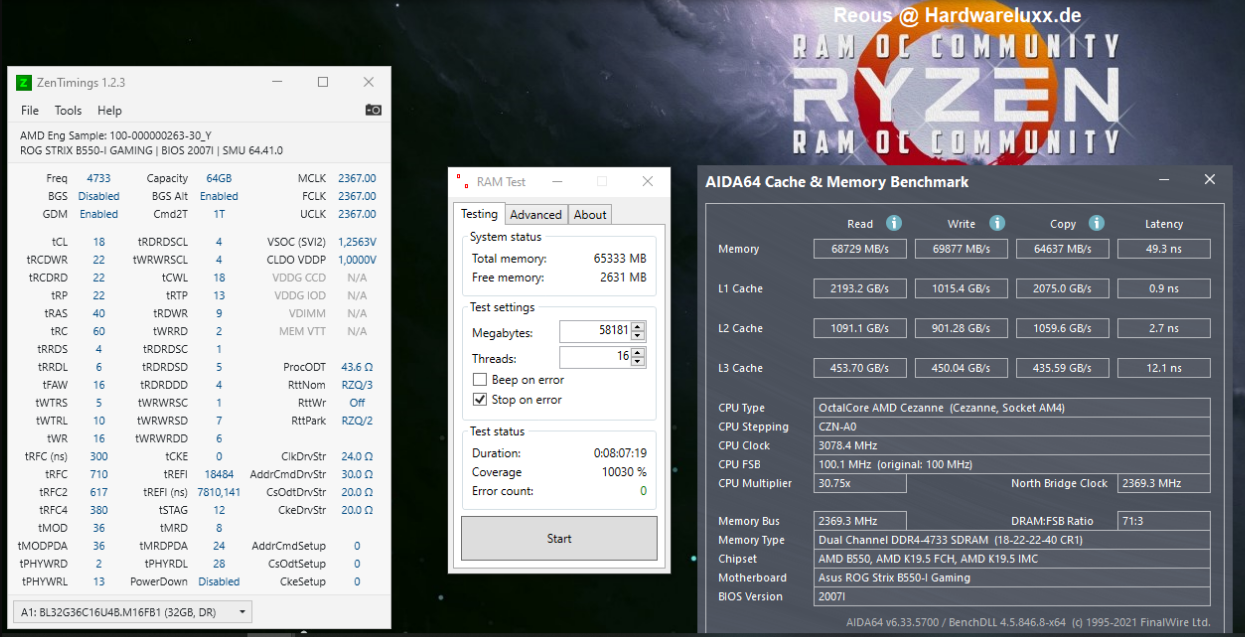The height and width of the screenshot is (637, 1245).
Task: Click the Motherboard field Asus ROG Strix B550-I
Action: pyautogui.click(x=1013, y=578)
